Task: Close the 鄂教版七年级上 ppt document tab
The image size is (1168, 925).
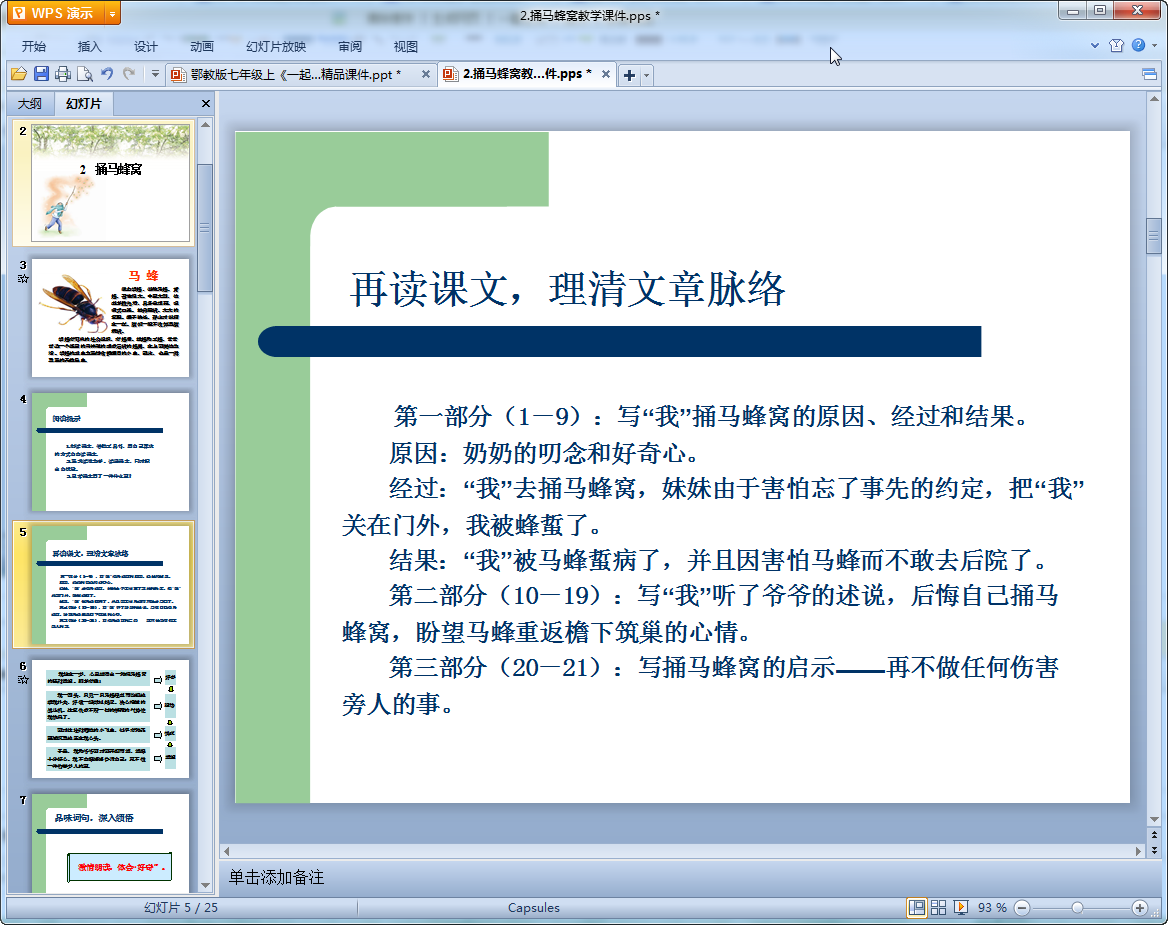Action: [426, 74]
